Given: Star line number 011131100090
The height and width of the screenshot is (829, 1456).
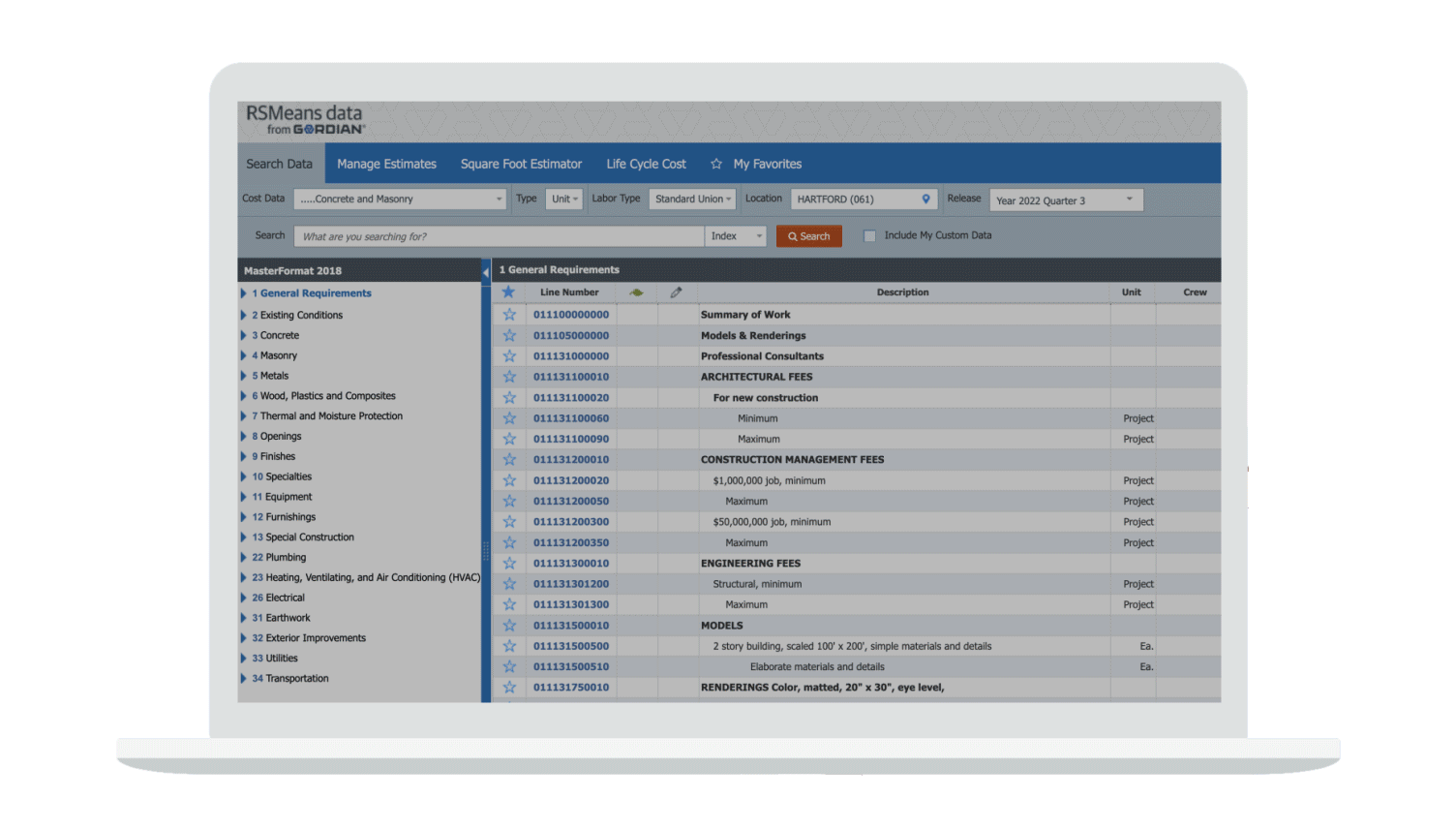Looking at the screenshot, I should [x=509, y=439].
